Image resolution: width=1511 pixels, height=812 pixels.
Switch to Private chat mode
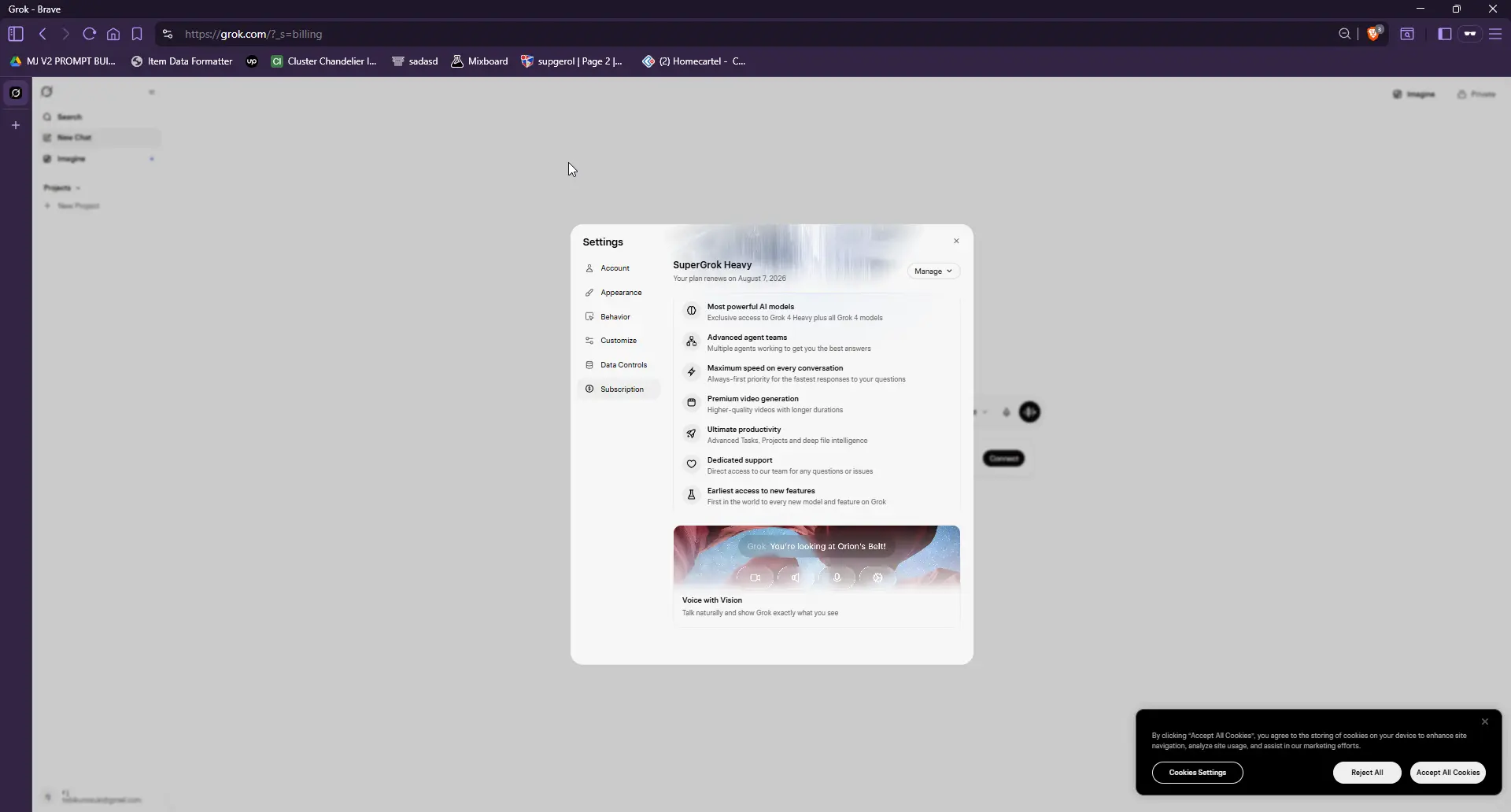pyautogui.click(x=1476, y=94)
